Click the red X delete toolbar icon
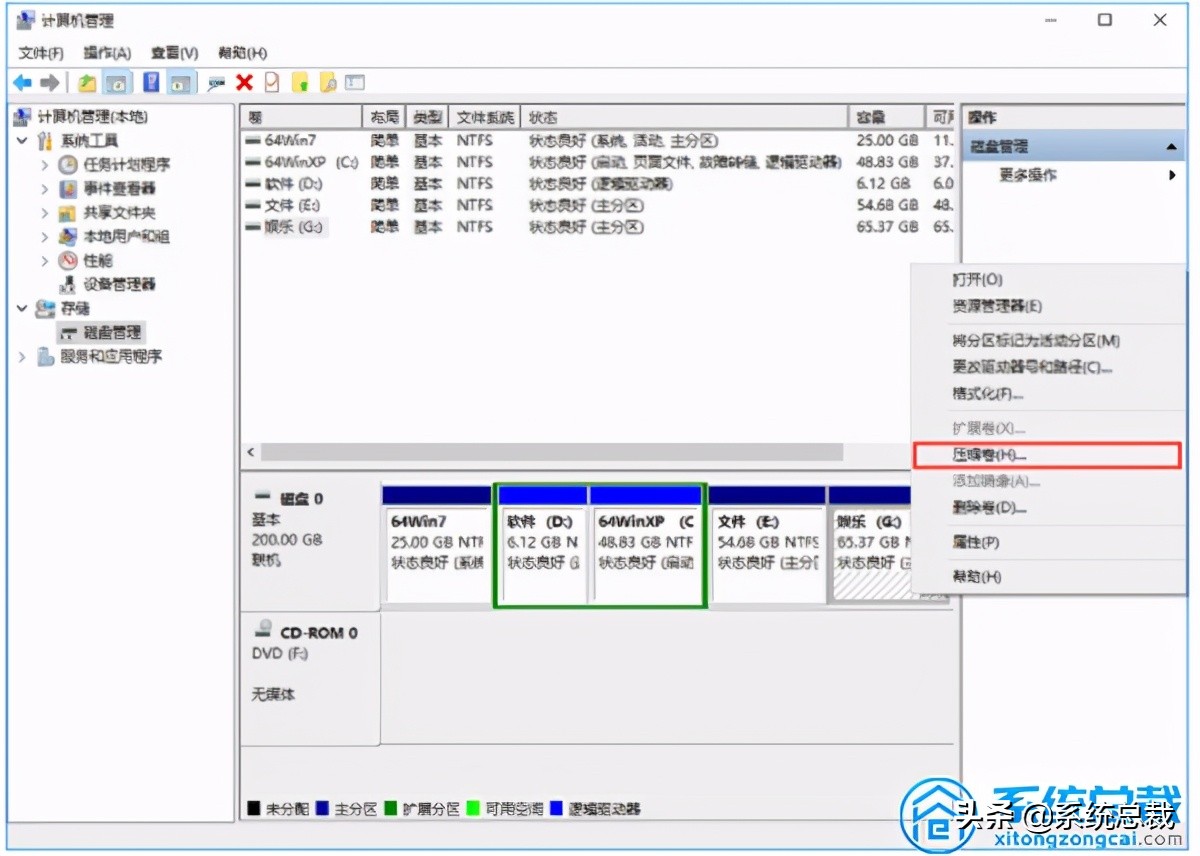The width and height of the screenshot is (1200, 856). (x=247, y=82)
